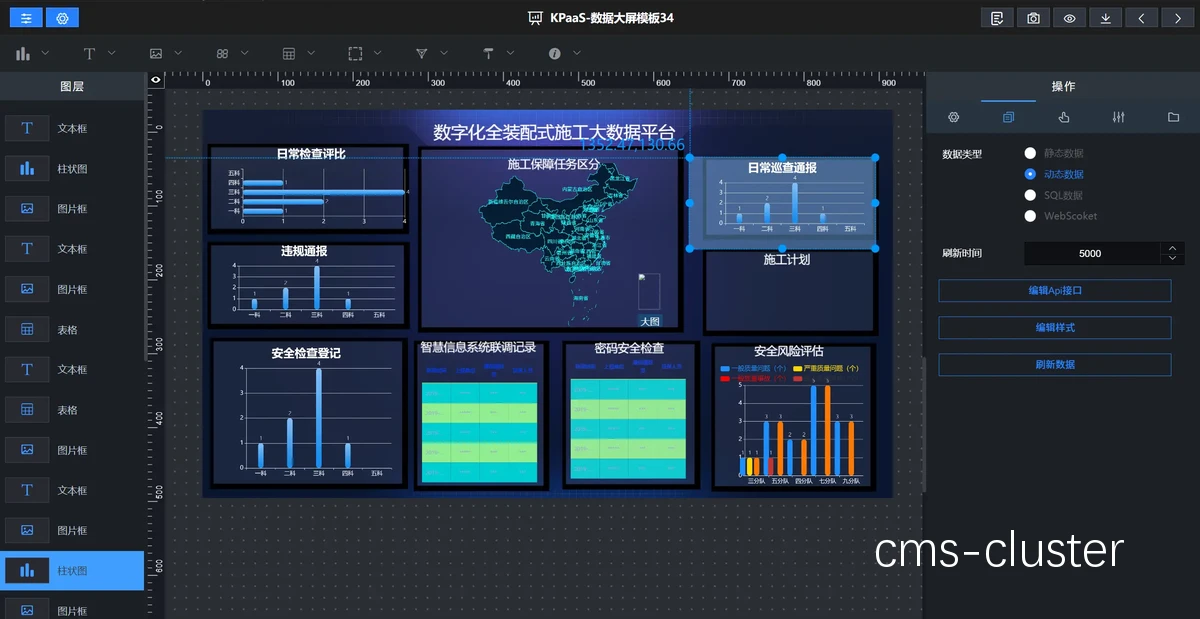
Task: Open the layer panel toggle with sliders icon
Action: pos(26,18)
